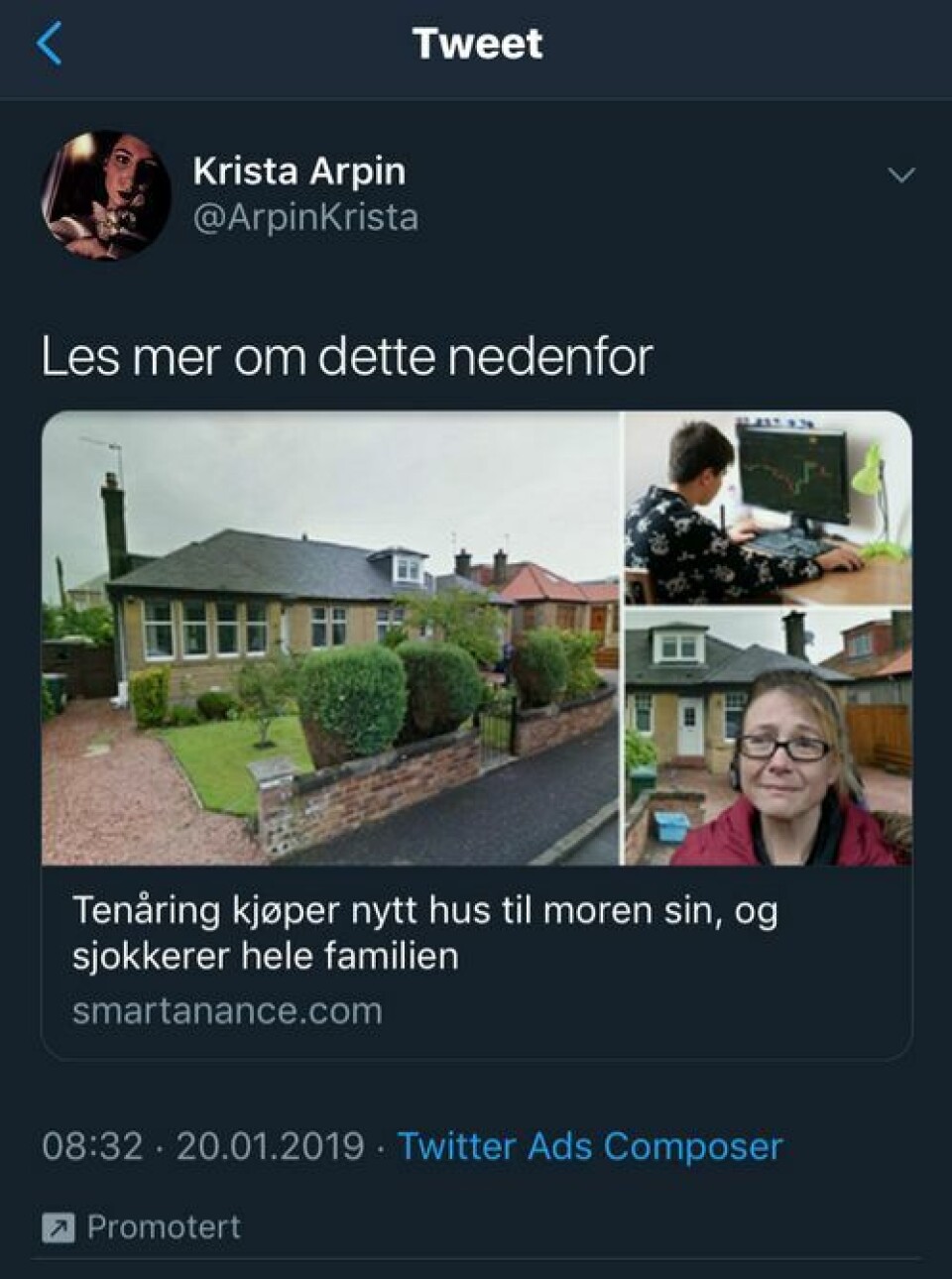Click the @ArpinKrista handle

305,217
